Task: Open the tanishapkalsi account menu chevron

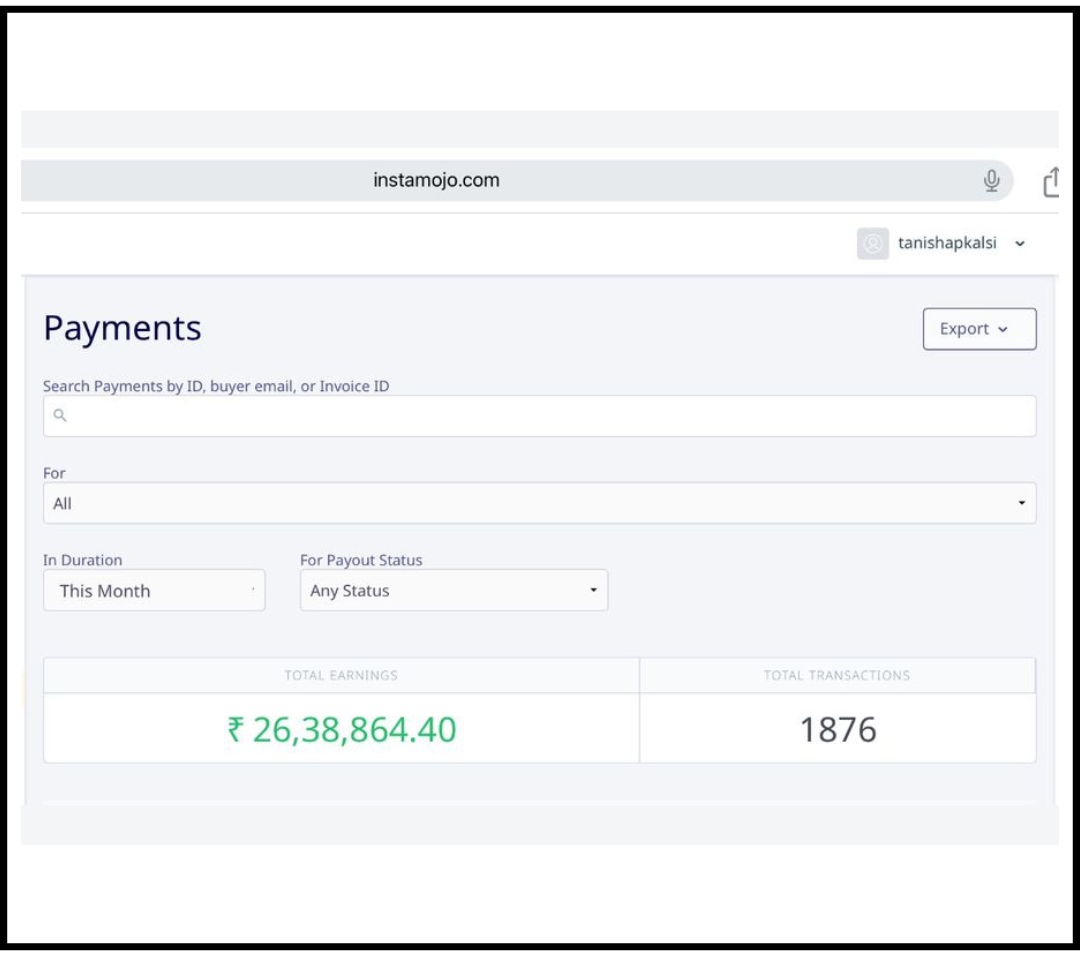Action: coord(1020,243)
